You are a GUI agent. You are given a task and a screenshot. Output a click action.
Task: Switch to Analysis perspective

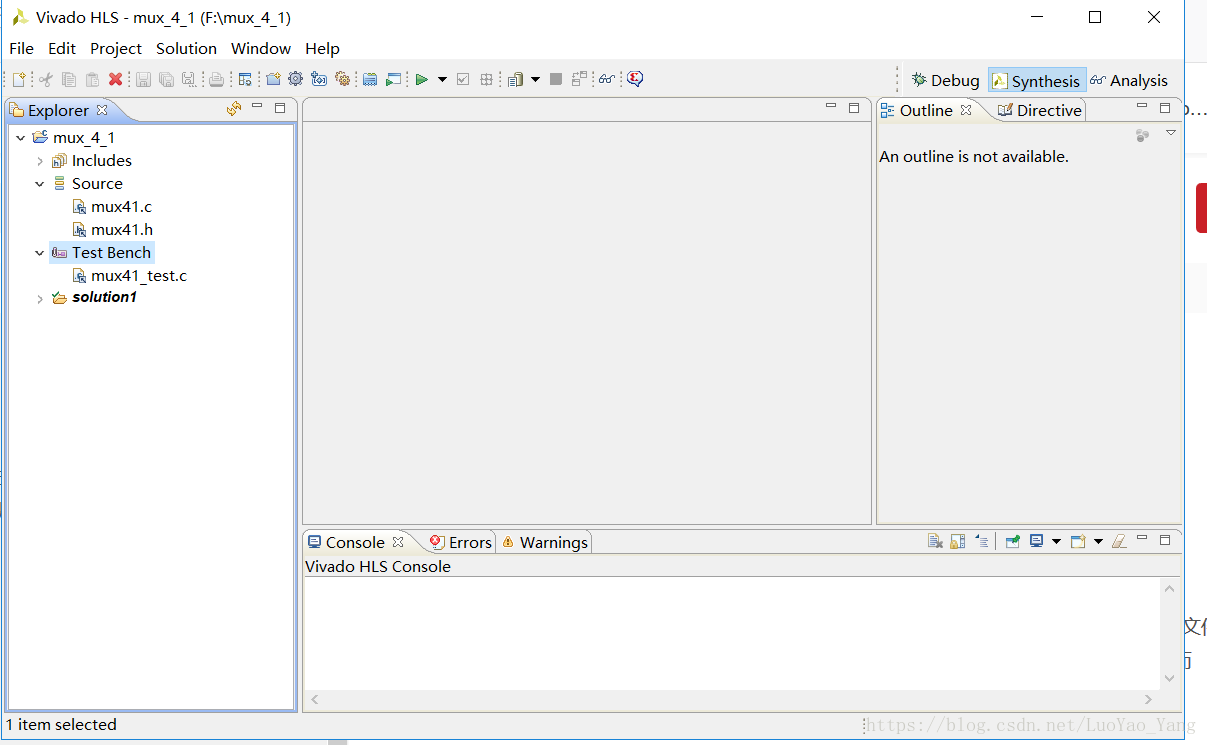1129,80
